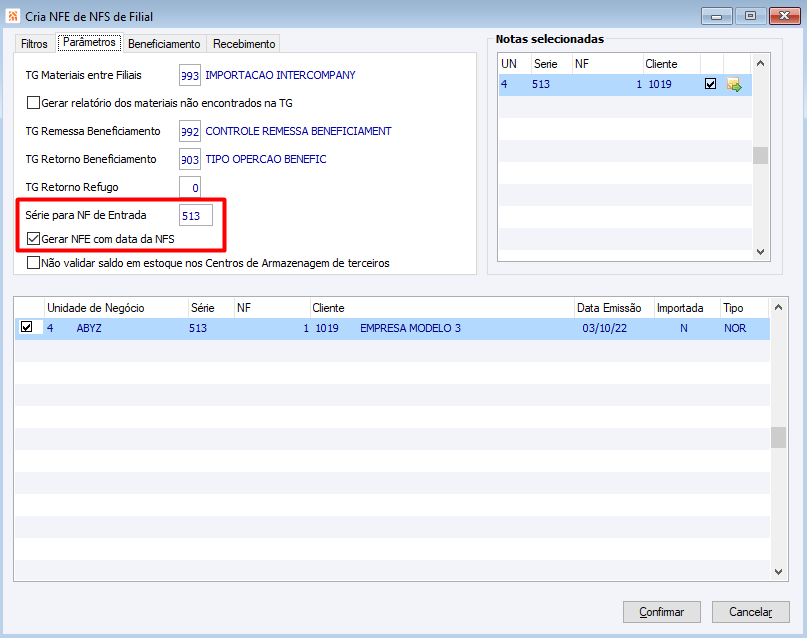Click TG Remessa Beneficiamento code field
Viewport: 807px width, 638px height.
tap(189, 131)
